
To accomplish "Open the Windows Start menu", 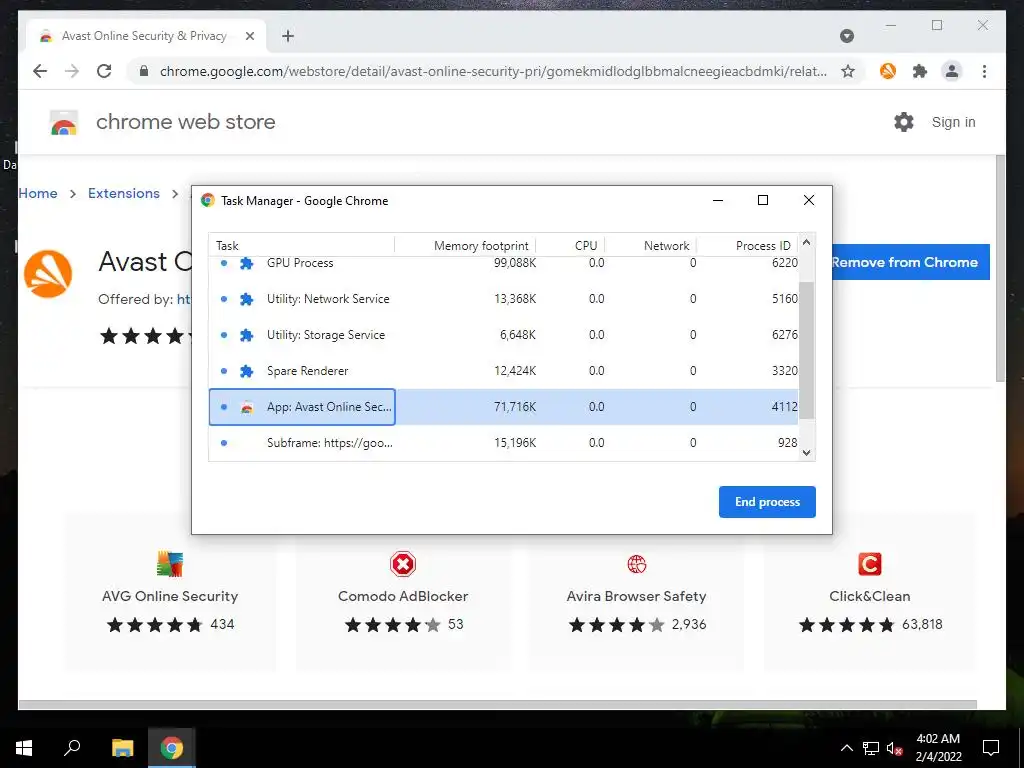I will (24, 748).
